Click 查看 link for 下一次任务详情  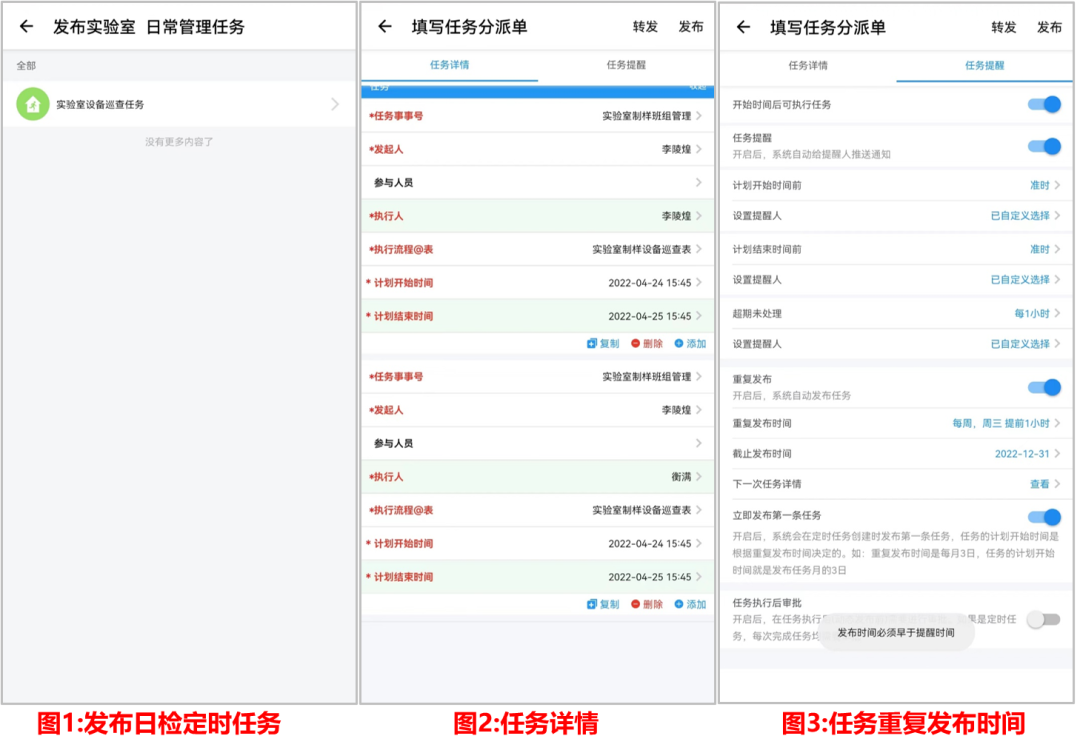pos(1043,484)
